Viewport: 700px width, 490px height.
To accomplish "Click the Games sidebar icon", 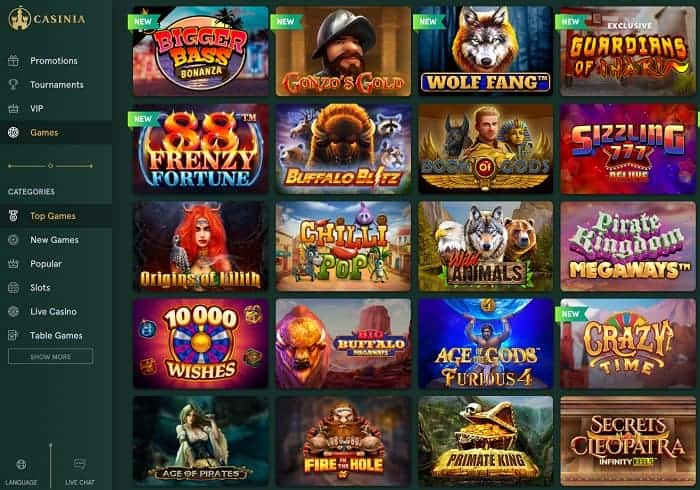I will click(13, 132).
